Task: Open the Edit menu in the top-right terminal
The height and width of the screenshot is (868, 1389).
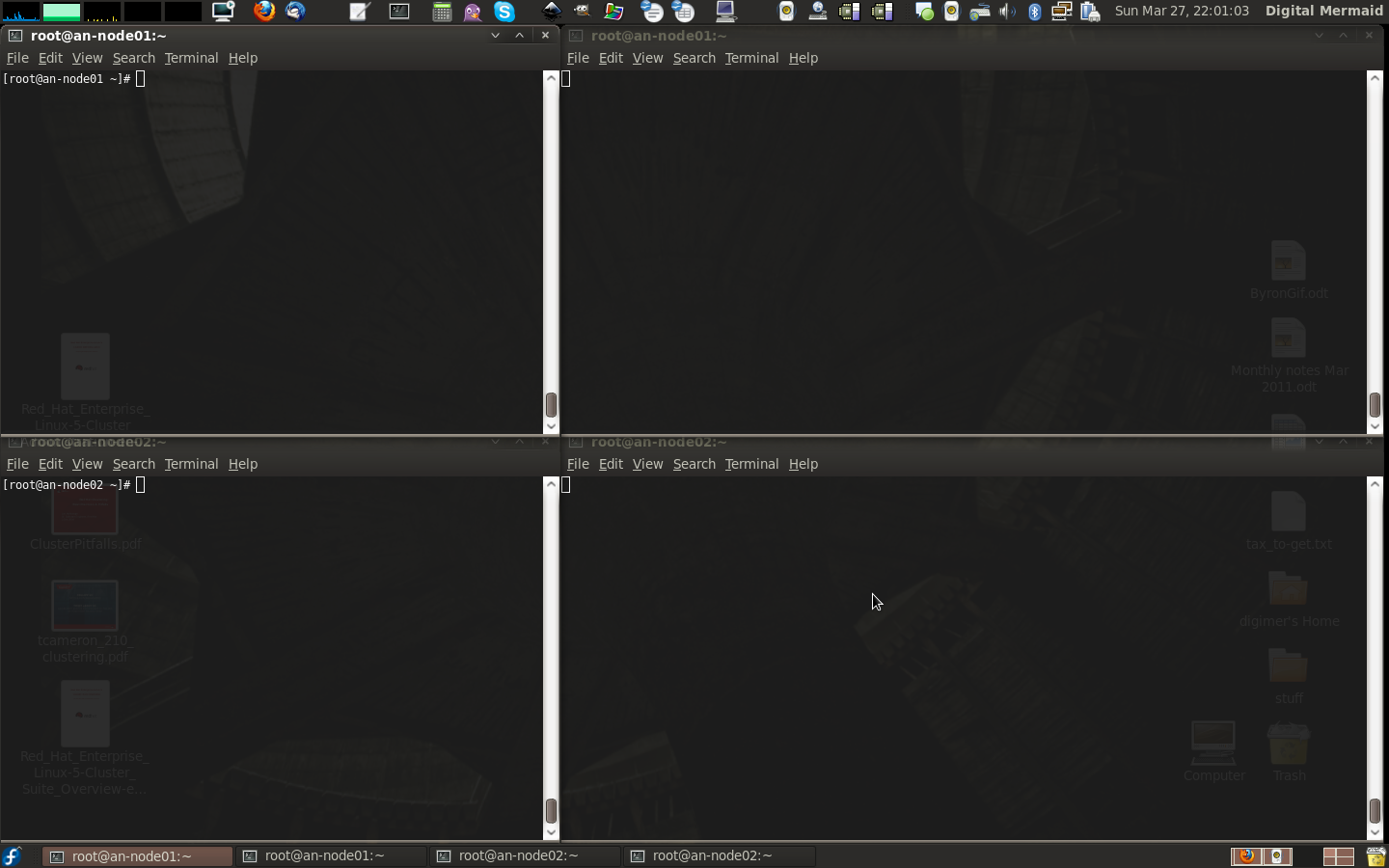Action: tap(611, 58)
